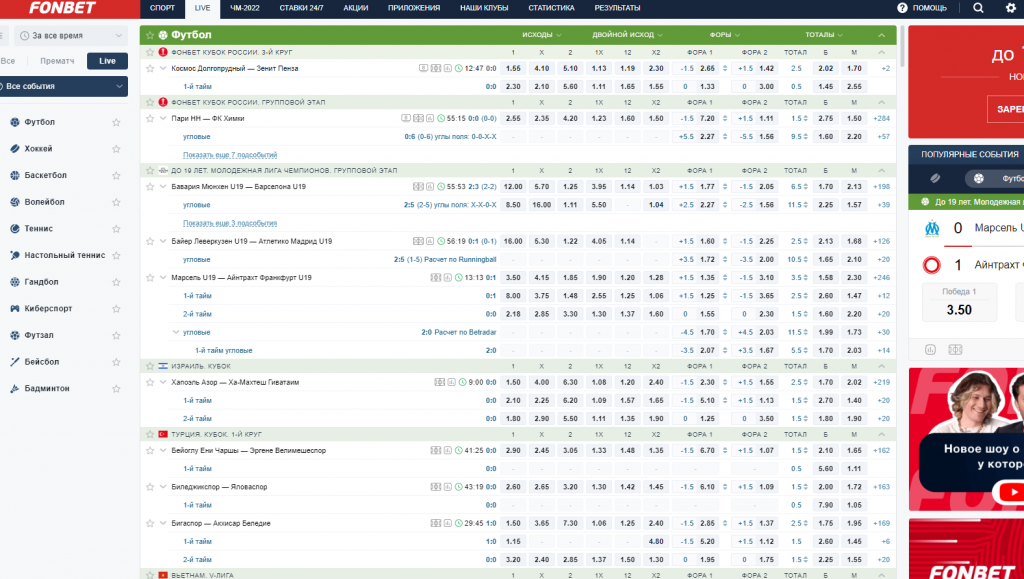Expand the 'Все события' dropdown

coord(64,87)
